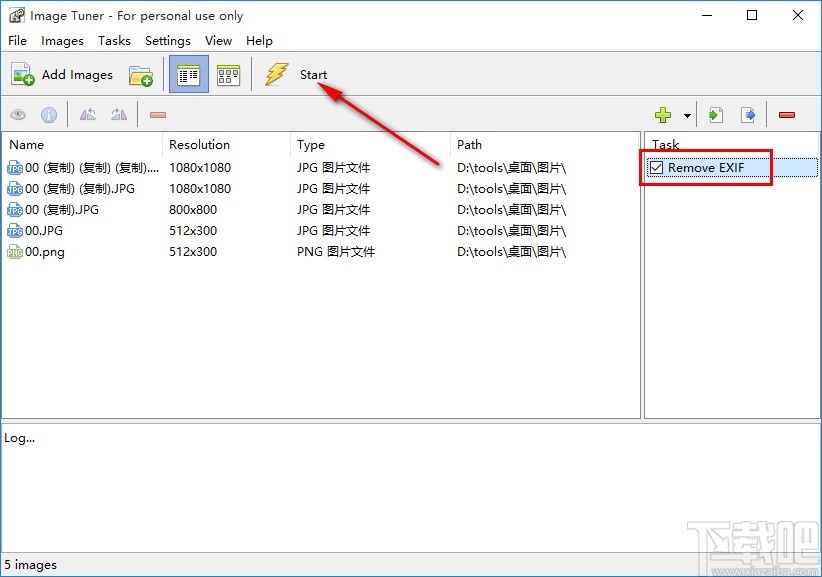Sort by Path column header
This screenshot has height=577, width=822.
click(x=544, y=145)
